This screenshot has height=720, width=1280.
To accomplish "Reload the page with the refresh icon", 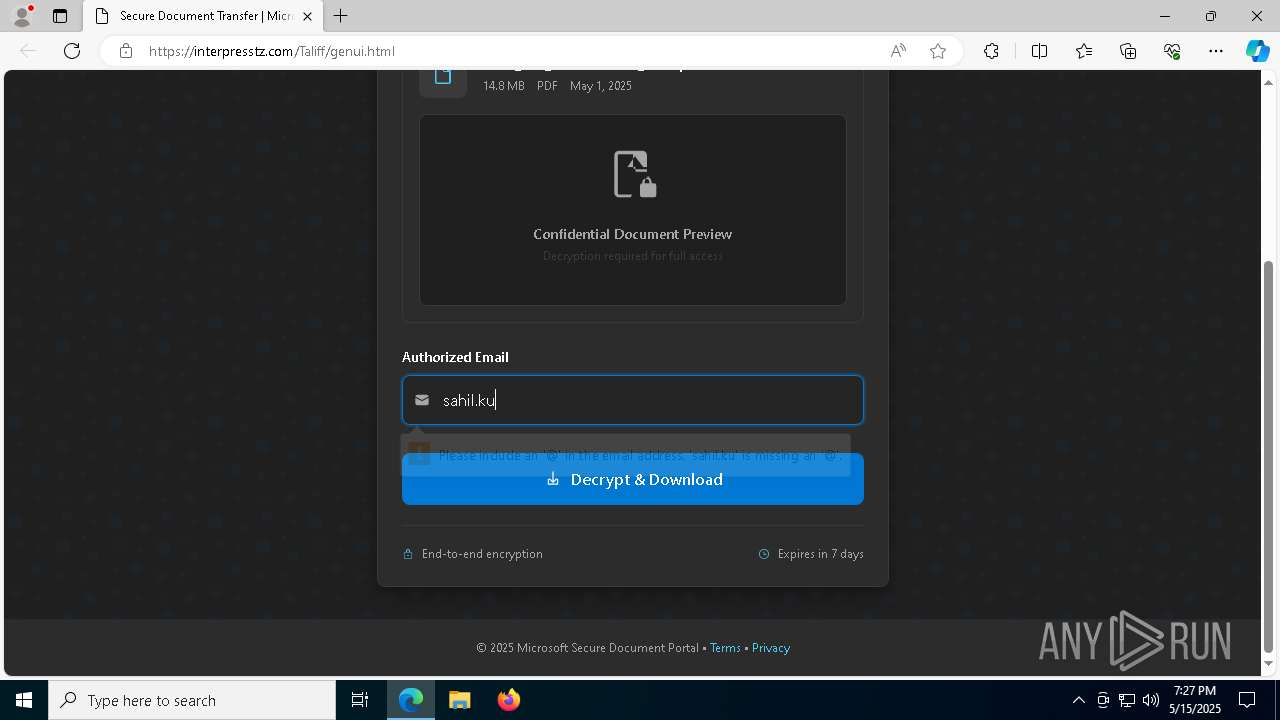I will (x=72, y=51).
